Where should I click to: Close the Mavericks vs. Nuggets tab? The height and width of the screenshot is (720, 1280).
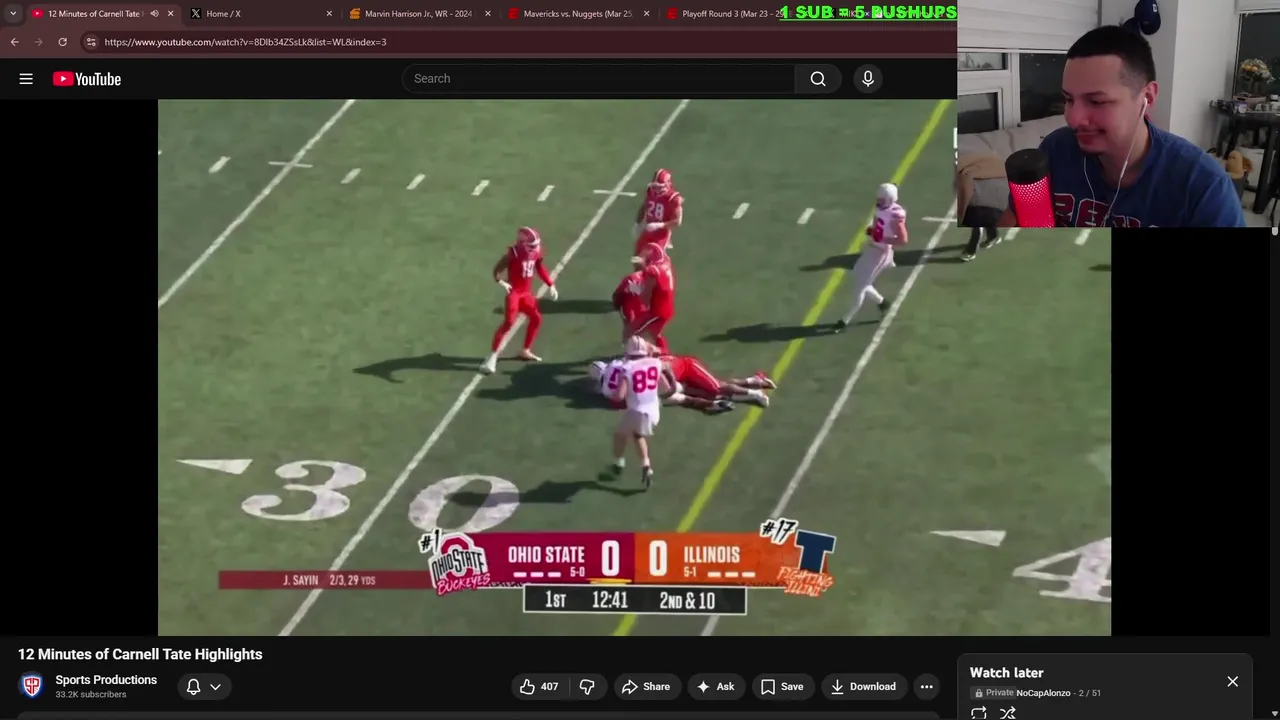646,14
